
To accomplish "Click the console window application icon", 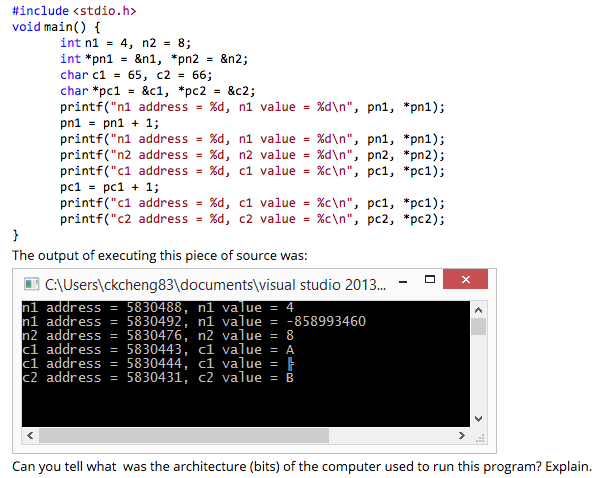I will pyautogui.click(x=31, y=284).
